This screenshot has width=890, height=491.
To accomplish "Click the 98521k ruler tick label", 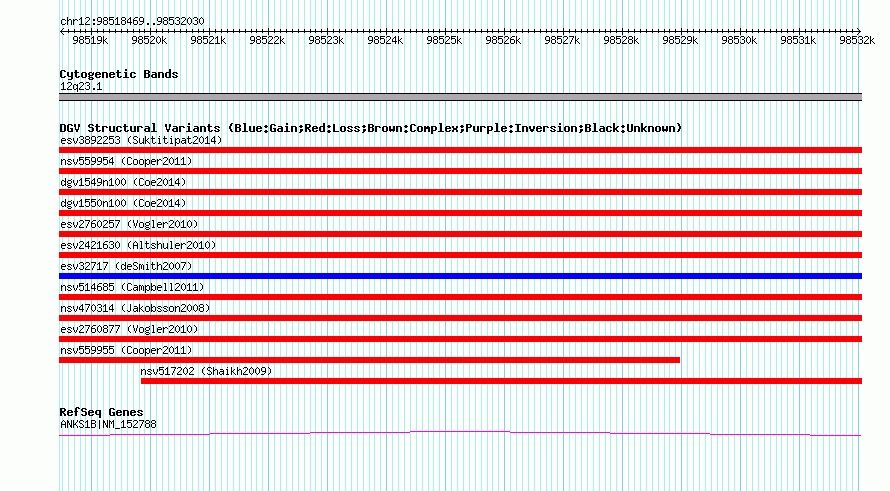I will (x=208, y=40).
